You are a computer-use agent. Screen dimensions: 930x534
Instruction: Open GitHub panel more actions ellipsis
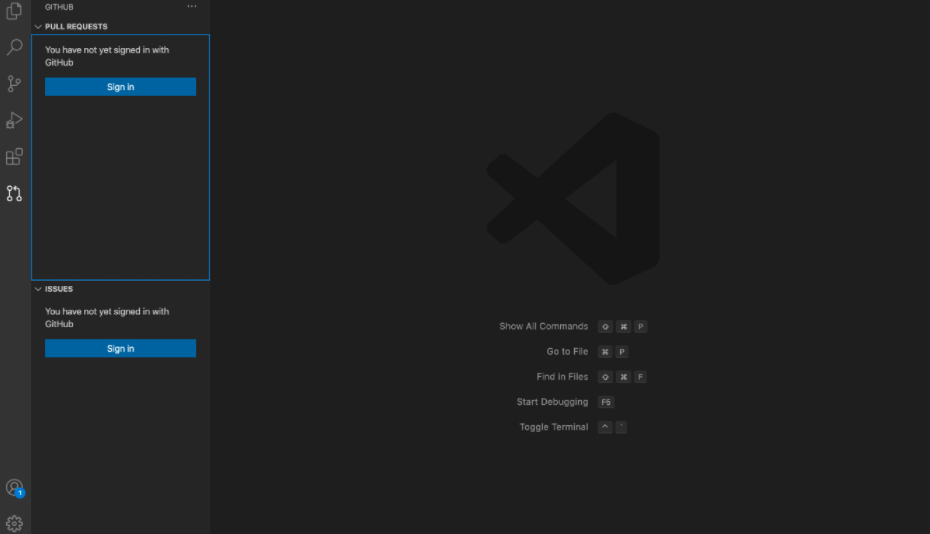(x=192, y=7)
